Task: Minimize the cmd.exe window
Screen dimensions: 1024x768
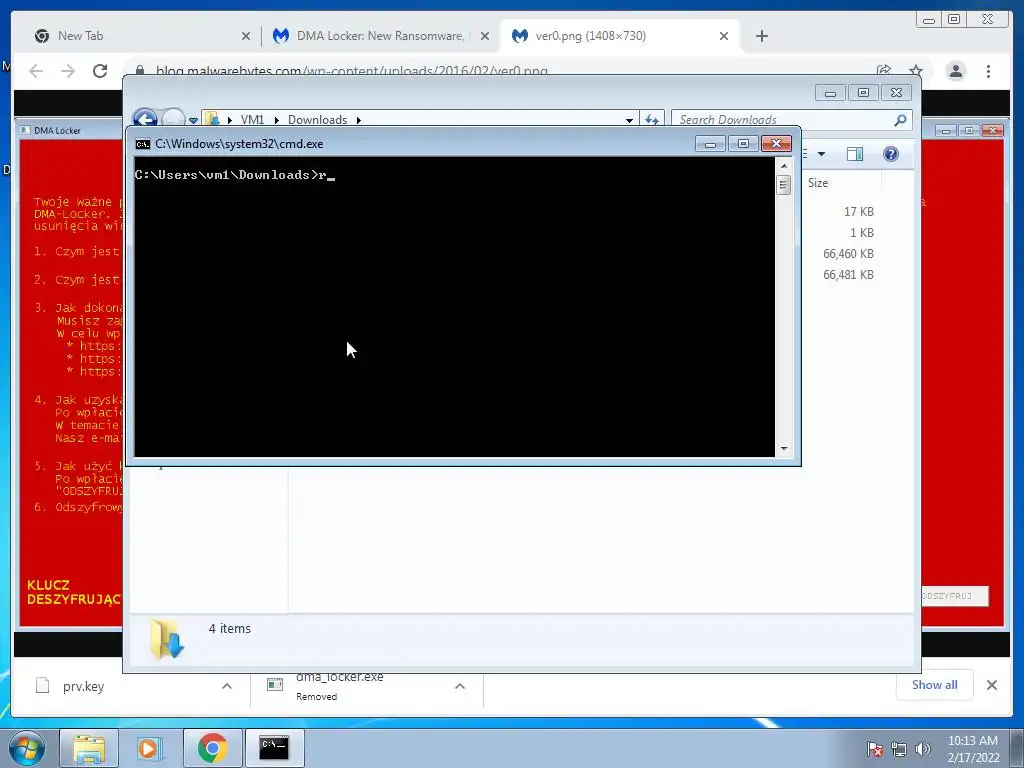Action: point(710,144)
